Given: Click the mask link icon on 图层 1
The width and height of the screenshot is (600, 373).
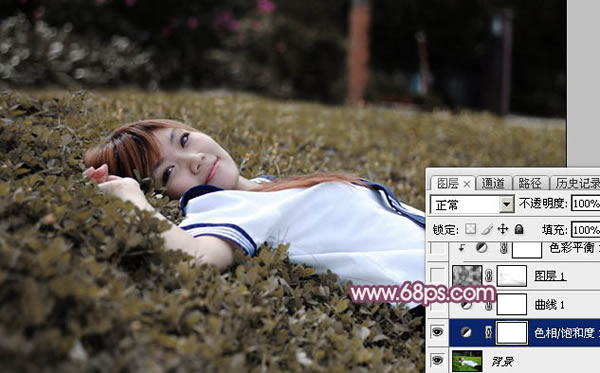Looking at the screenshot, I should tap(489, 276).
